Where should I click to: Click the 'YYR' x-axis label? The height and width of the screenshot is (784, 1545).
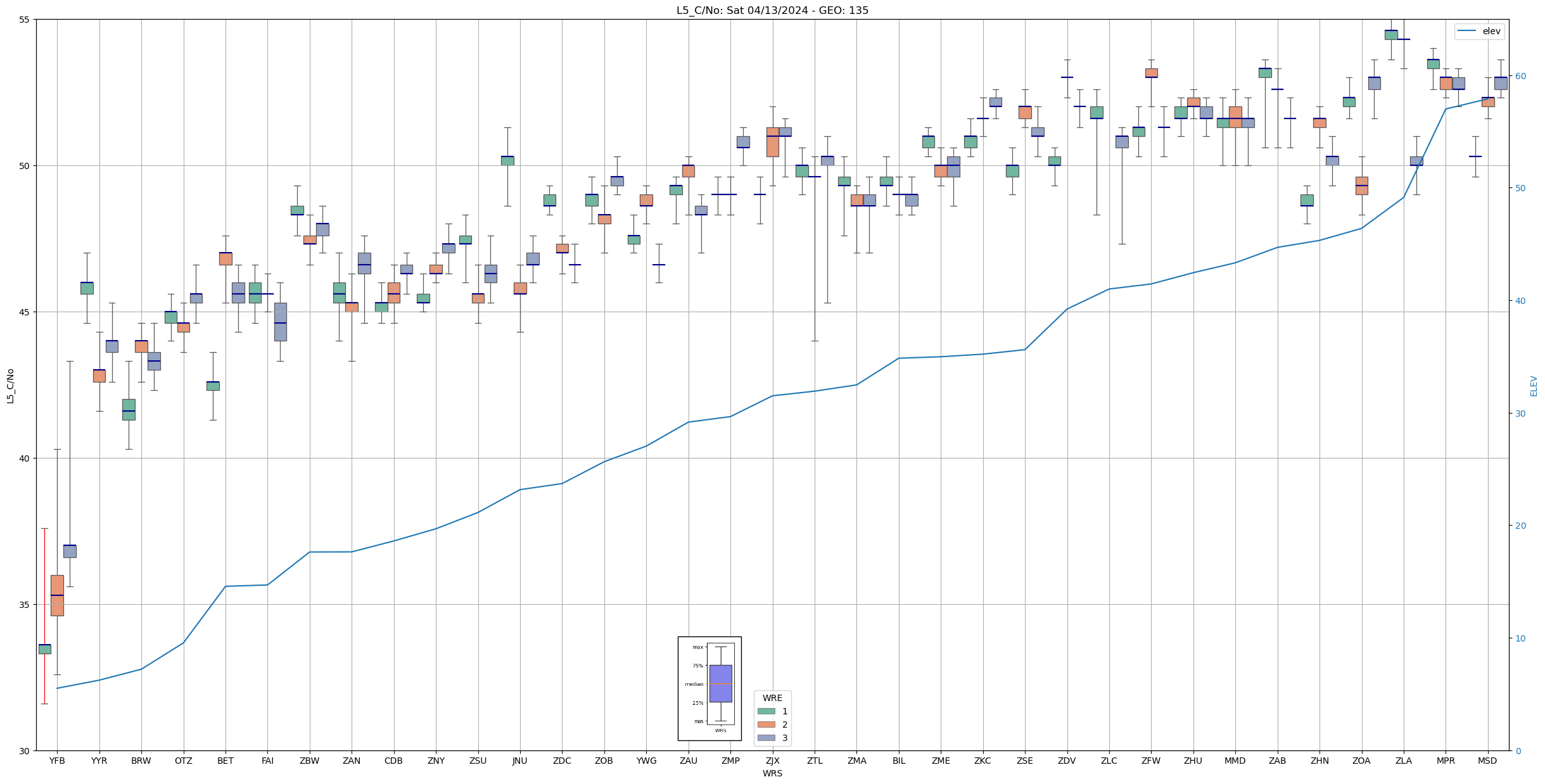(x=99, y=761)
